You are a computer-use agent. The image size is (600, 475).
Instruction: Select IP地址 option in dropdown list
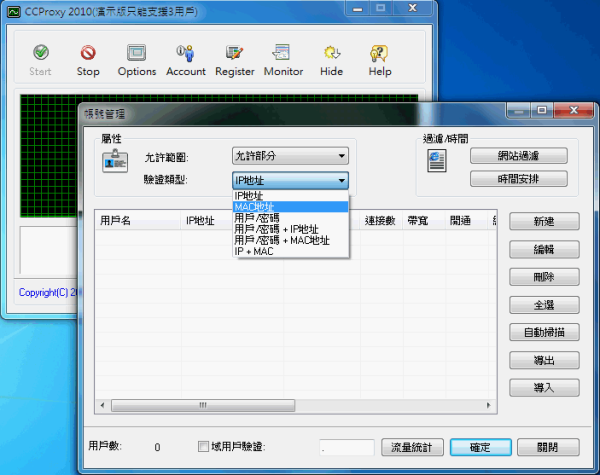290,196
